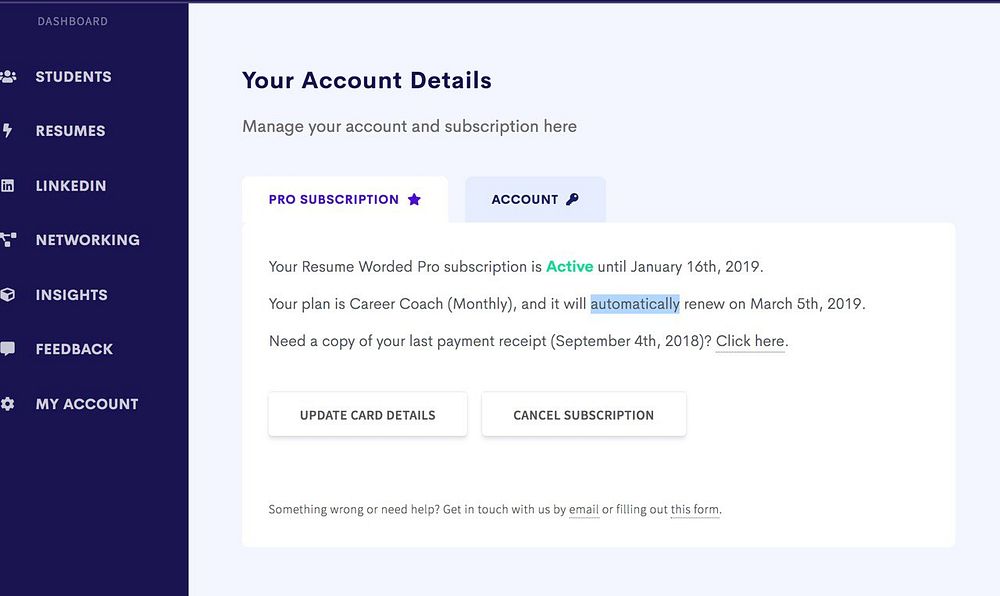Click the highlighted word 'automatically'
Viewport: 1000px width, 596px height.
pyautogui.click(x=635, y=304)
